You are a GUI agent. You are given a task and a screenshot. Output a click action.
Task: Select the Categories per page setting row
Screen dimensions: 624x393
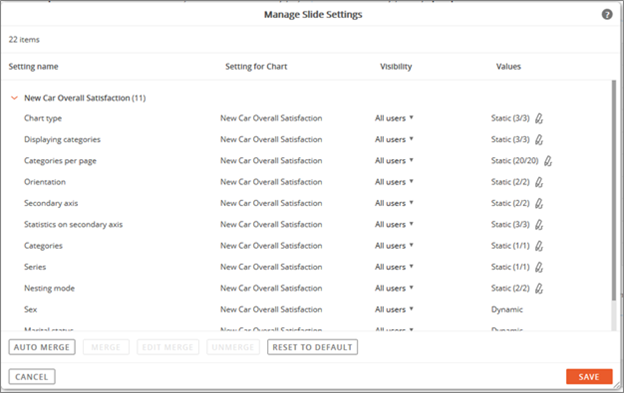point(306,161)
